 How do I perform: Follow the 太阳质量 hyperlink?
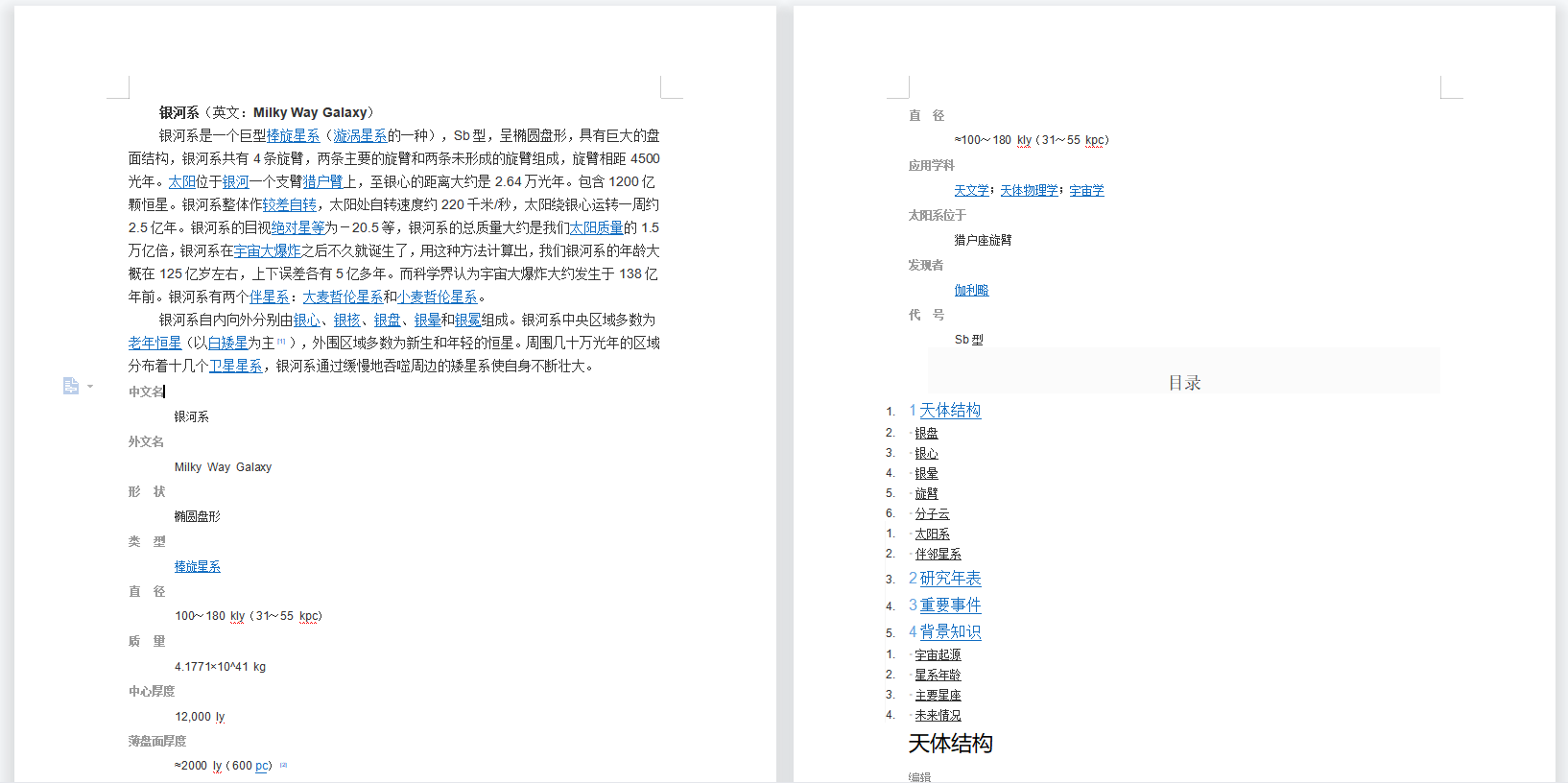596,228
